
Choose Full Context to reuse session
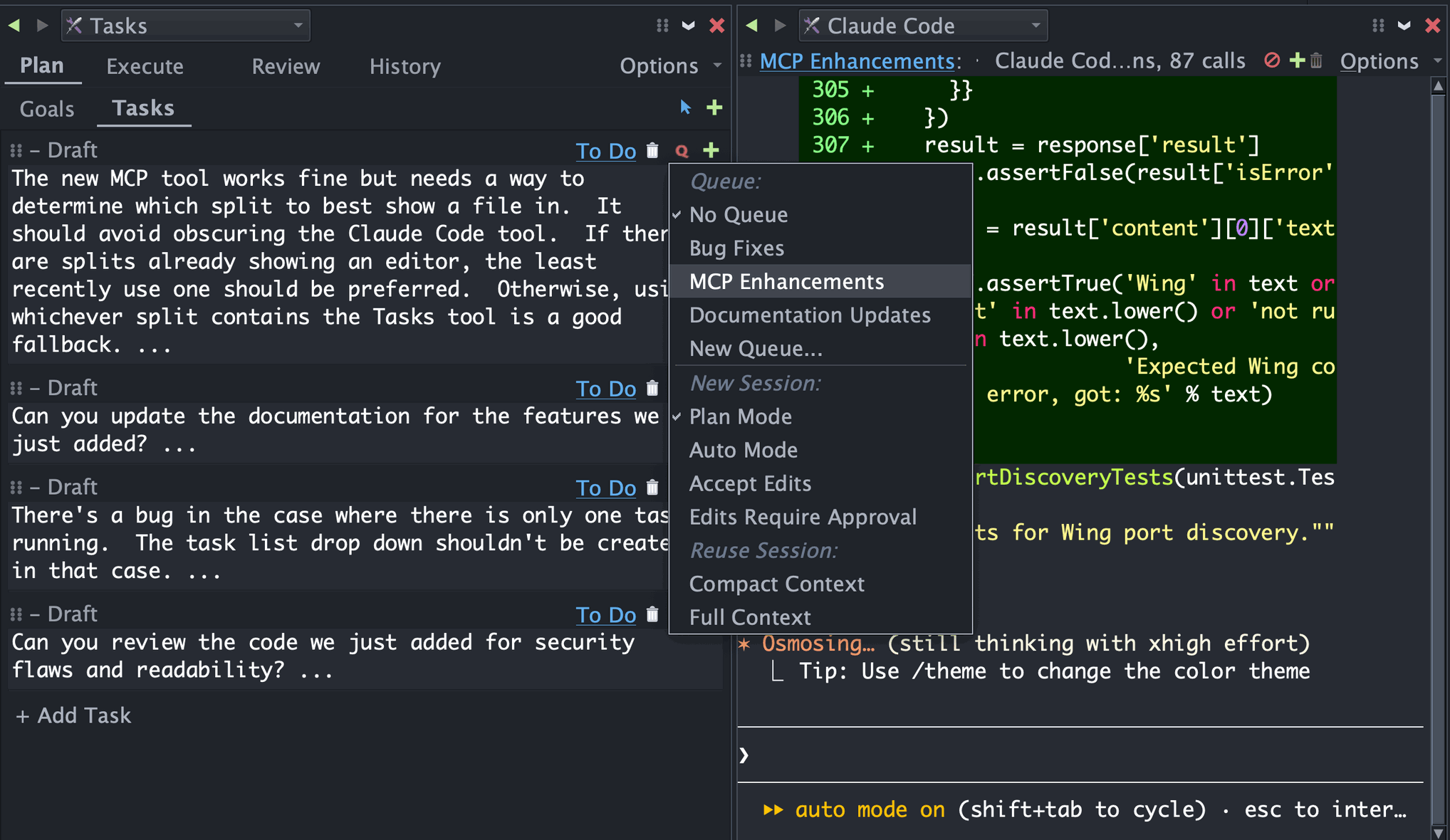click(x=820, y=616)
